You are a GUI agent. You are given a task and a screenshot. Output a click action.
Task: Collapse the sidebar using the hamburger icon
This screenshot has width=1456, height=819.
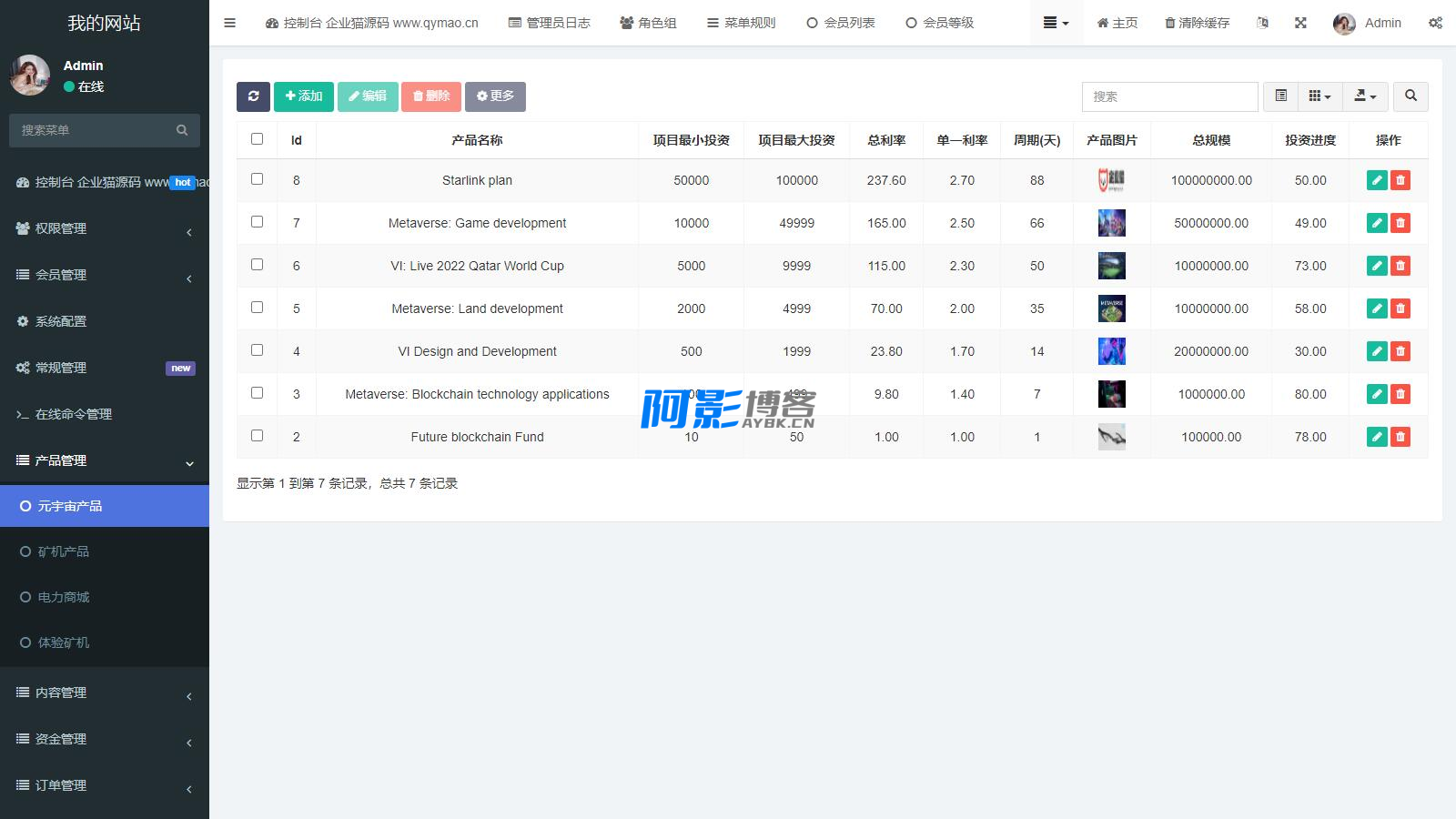click(x=229, y=23)
